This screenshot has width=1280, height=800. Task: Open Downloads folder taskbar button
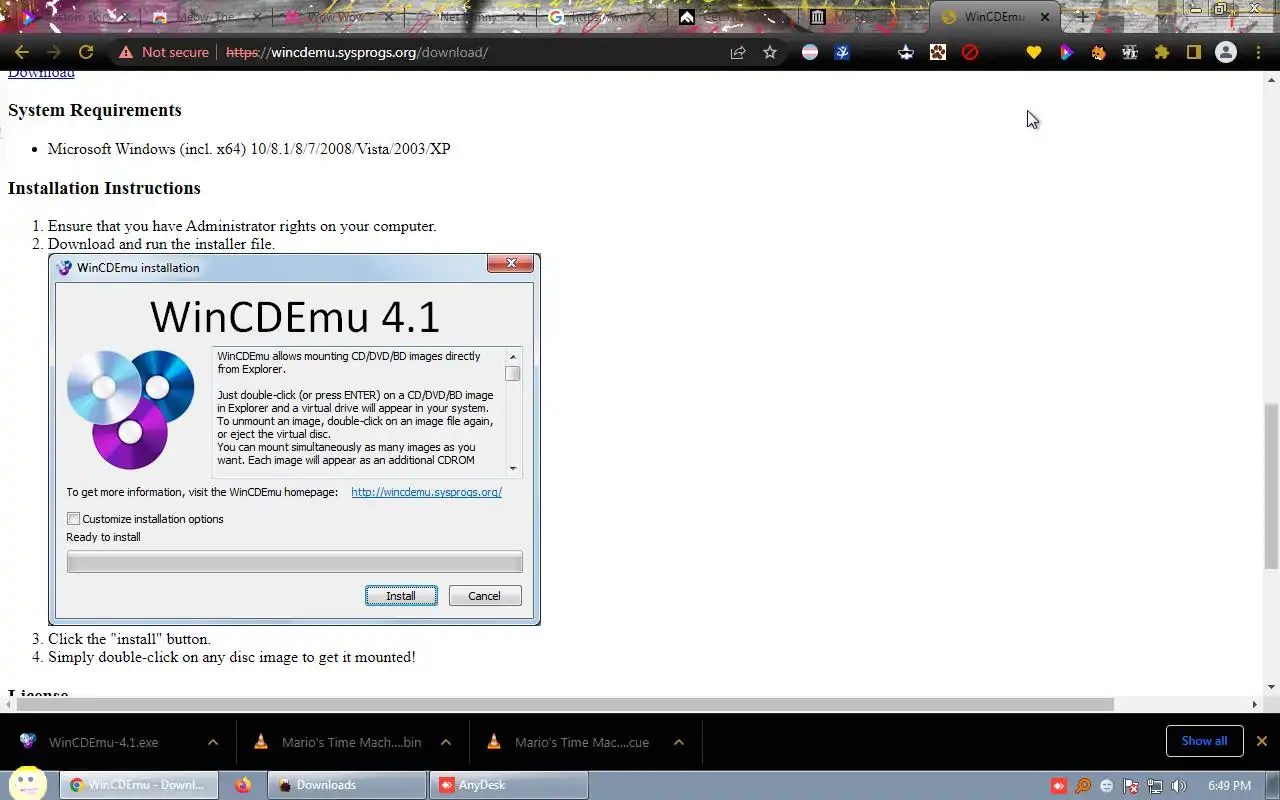347,785
